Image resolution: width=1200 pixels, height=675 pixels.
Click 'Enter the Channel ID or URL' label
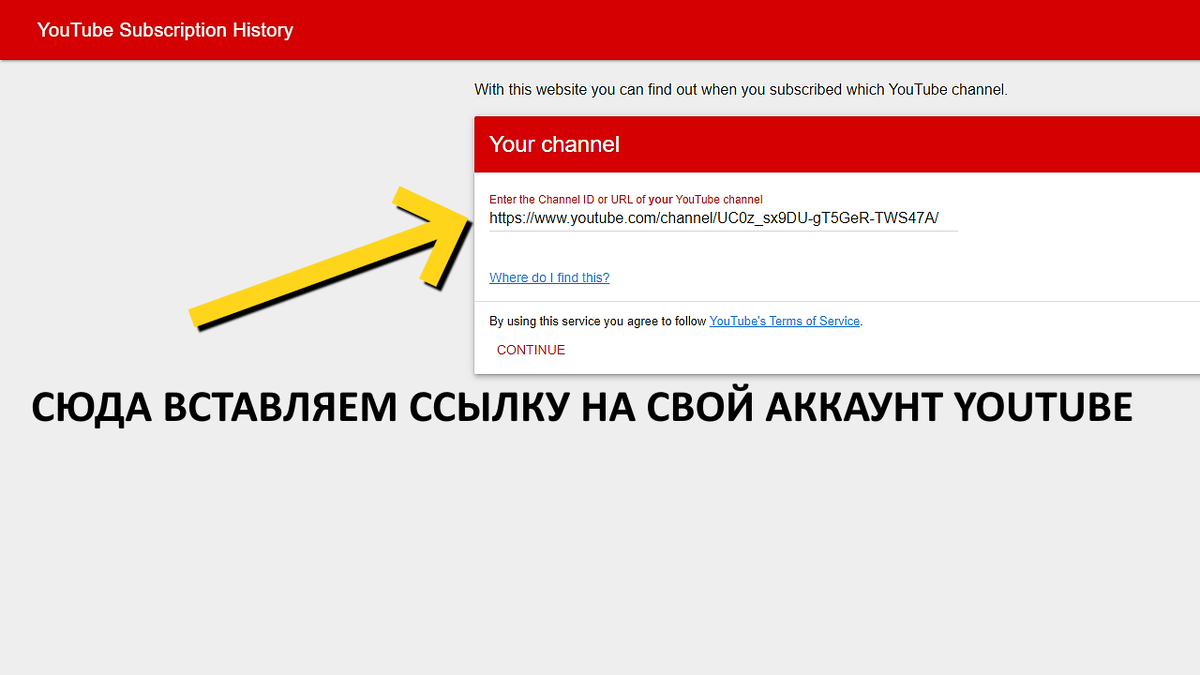pos(626,199)
